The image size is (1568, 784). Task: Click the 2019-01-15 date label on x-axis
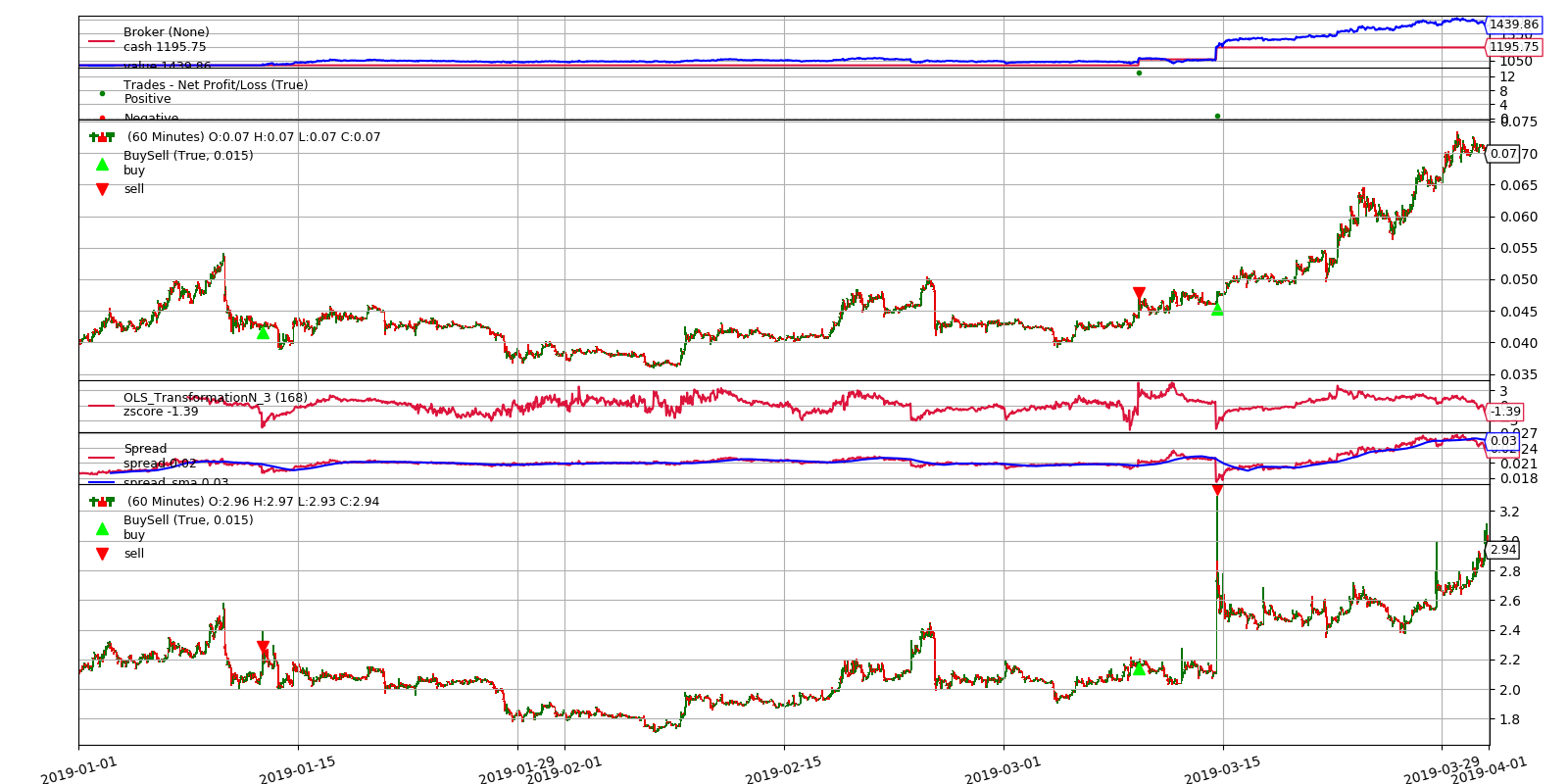tap(299, 769)
